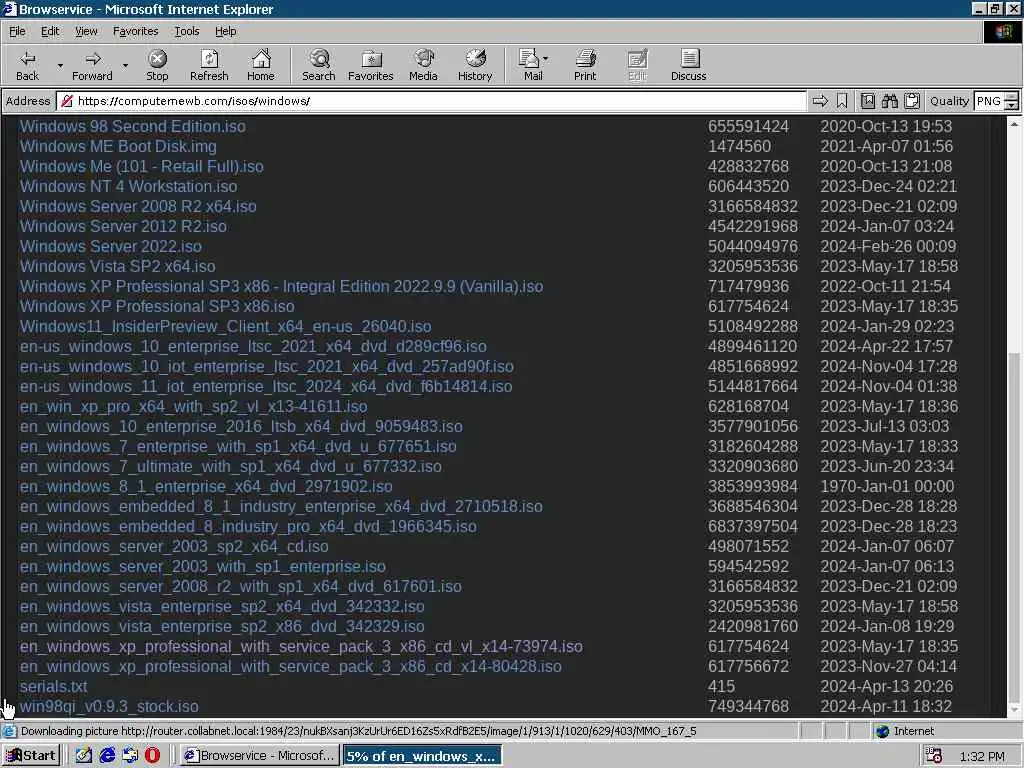
Task: Open Windows Server 2022.iso link
Action: (x=110, y=247)
